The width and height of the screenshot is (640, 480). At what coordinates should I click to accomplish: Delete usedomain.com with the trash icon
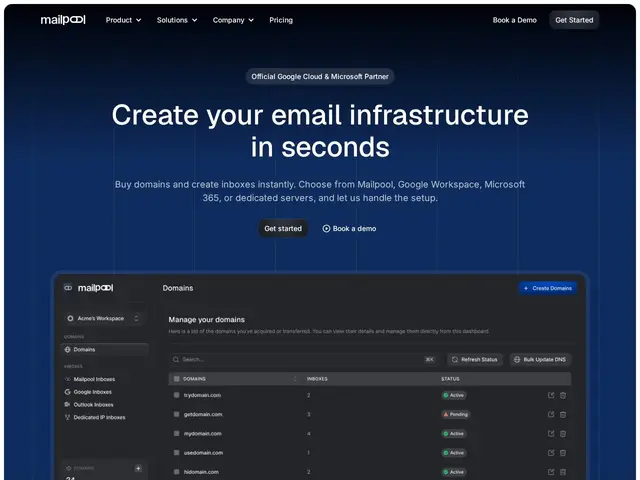[x=563, y=453]
